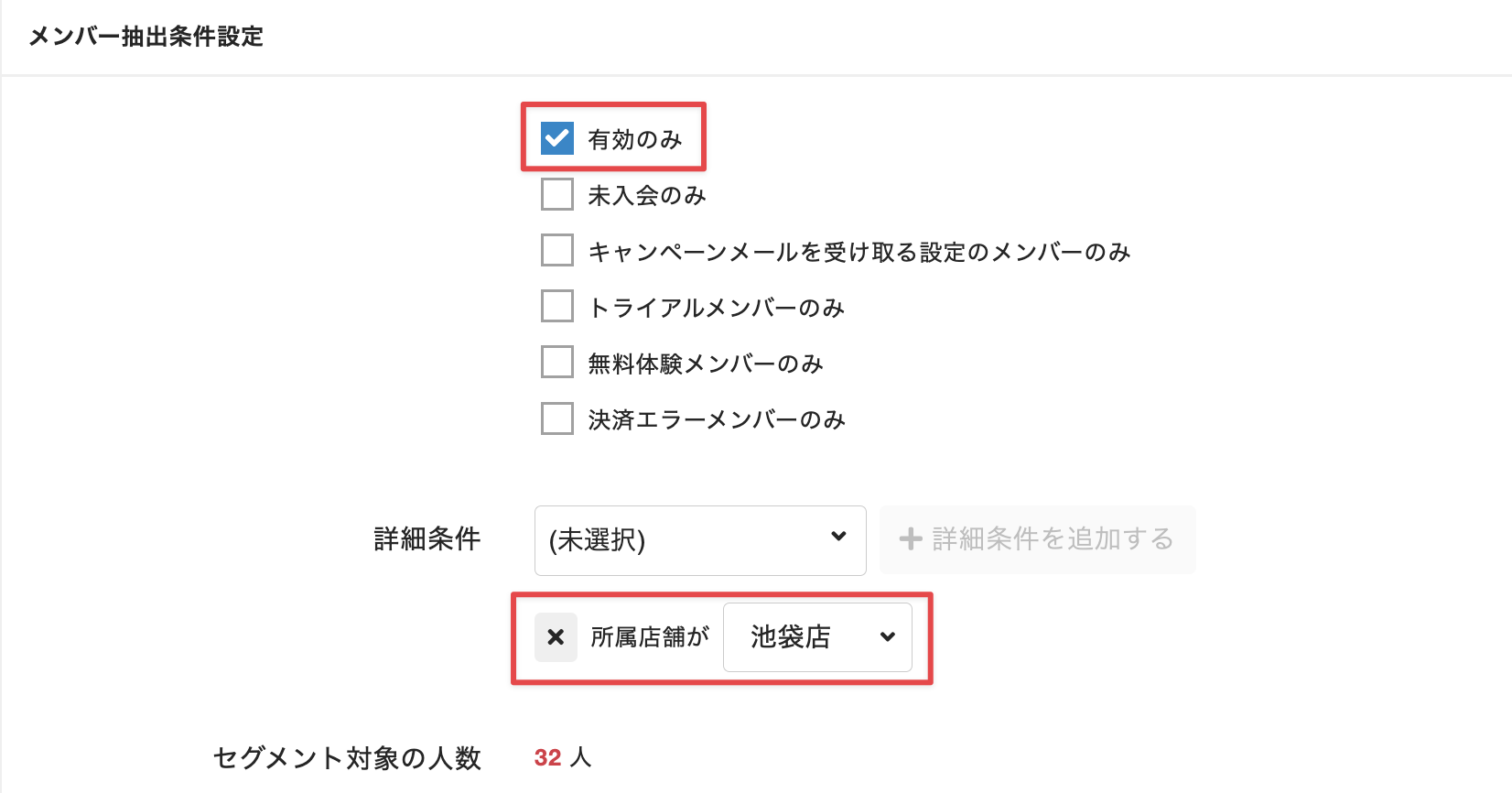Select the 決済エラーメンバーのみ checkbox

coord(557,418)
